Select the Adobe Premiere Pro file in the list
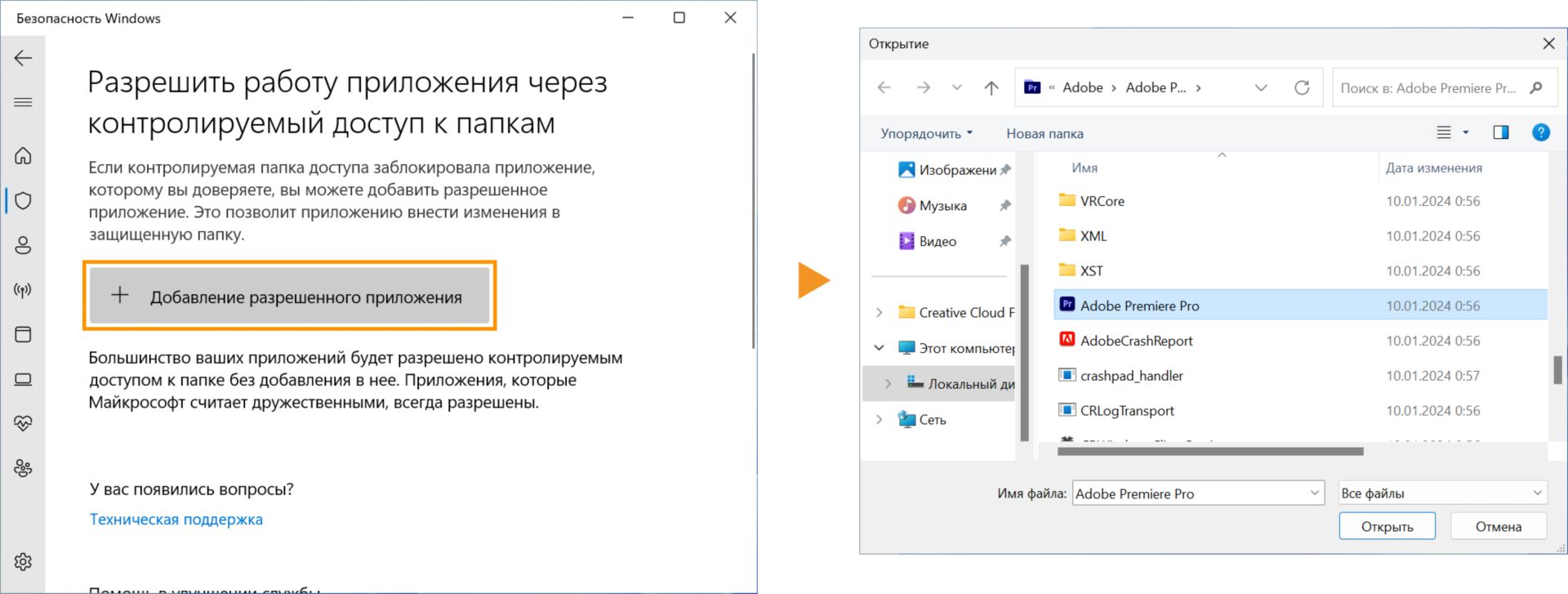Viewport: 1568px width, 594px height. [x=1301, y=306]
